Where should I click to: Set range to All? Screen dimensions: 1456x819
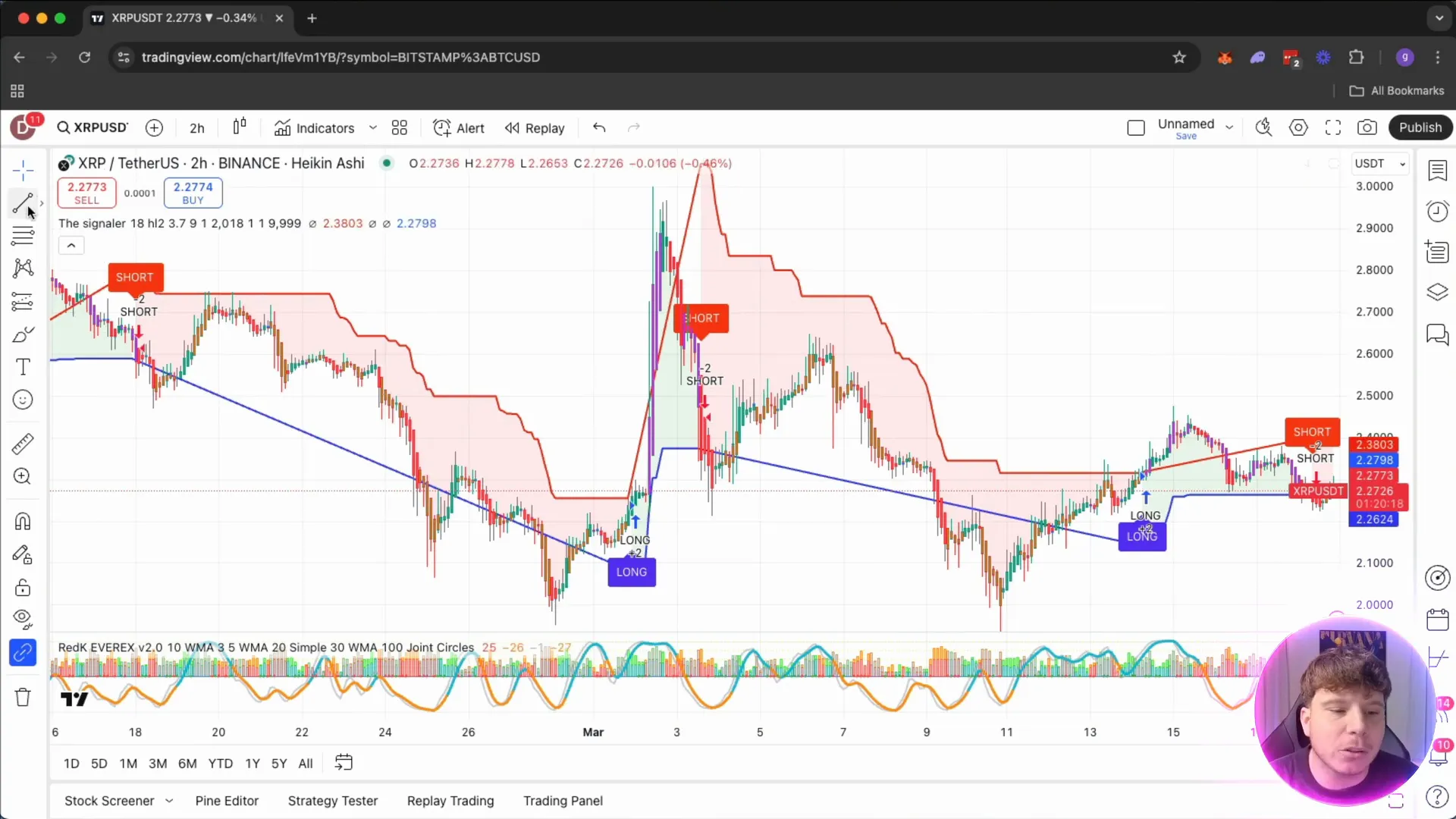pyautogui.click(x=306, y=764)
